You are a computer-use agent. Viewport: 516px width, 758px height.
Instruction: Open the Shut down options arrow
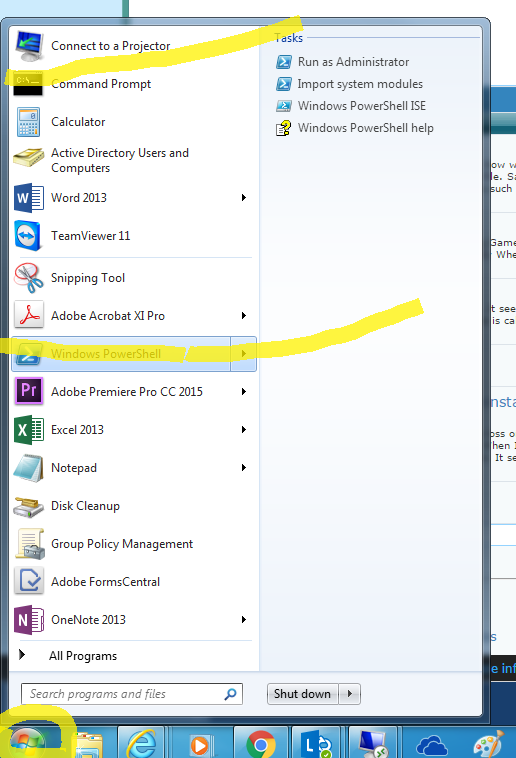350,694
